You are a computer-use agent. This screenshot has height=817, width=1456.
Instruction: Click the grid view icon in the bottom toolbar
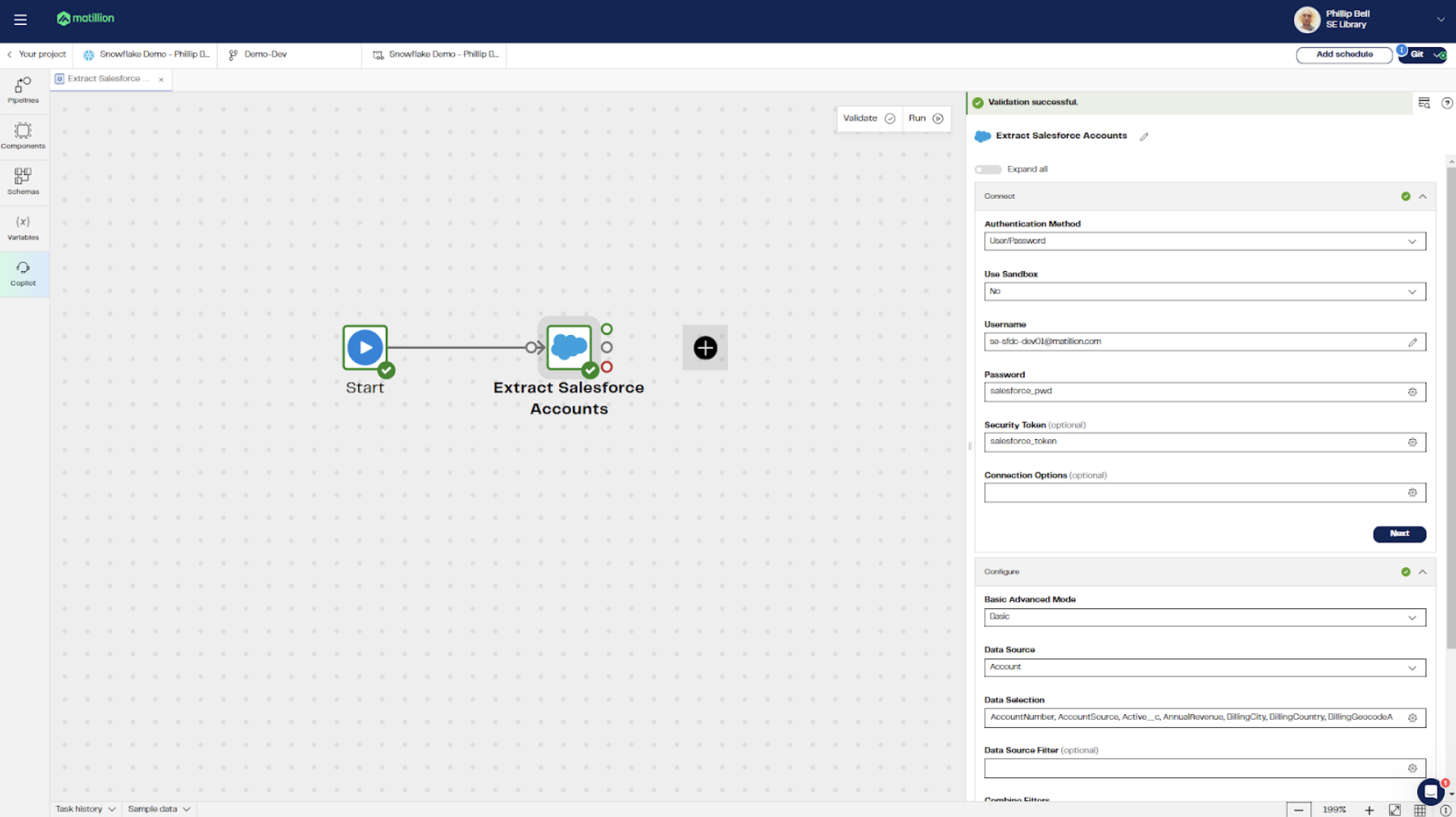click(x=1420, y=809)
